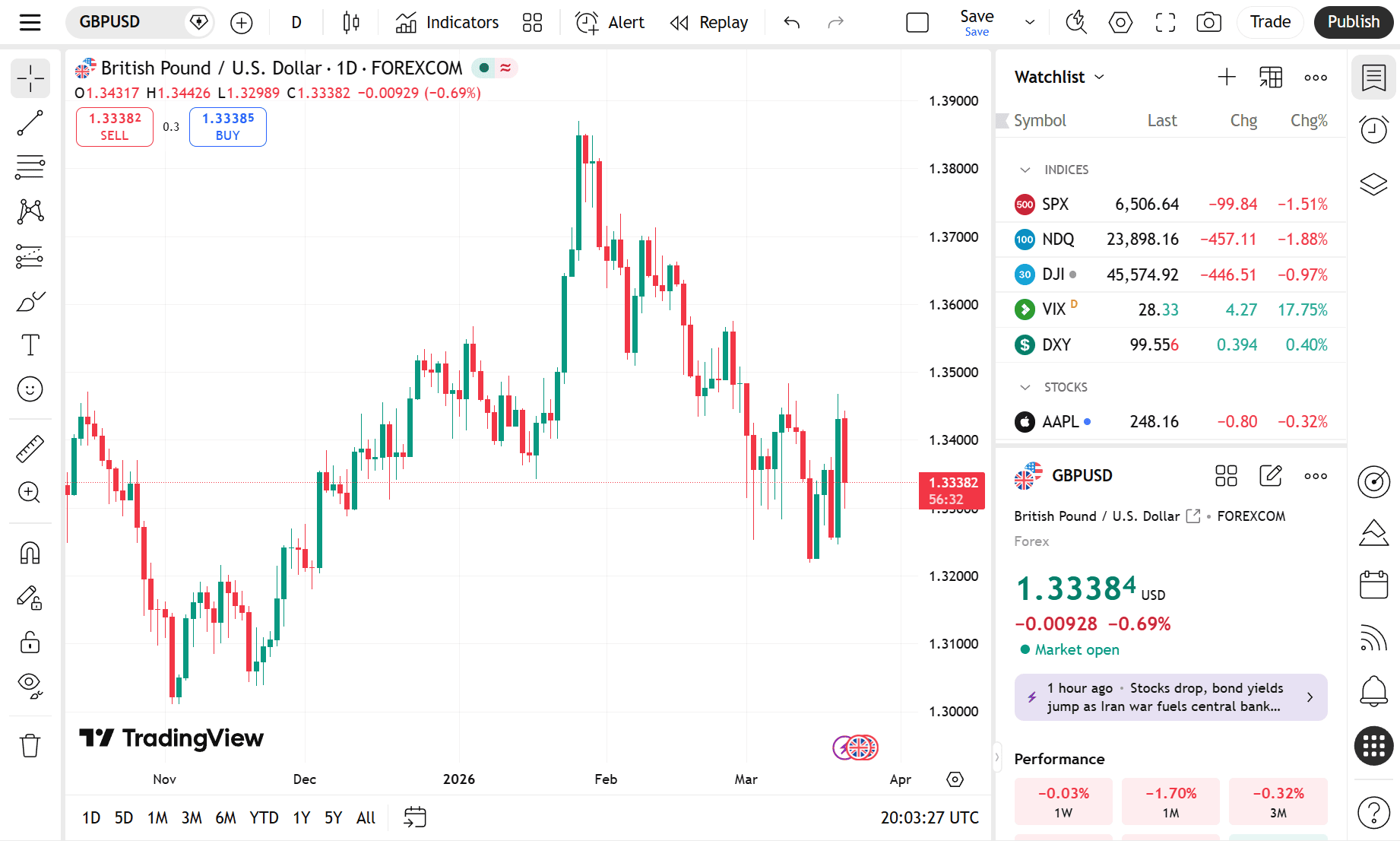This screenshot has height=841, width=1400.
Task: Select the ruler measure tool
Action: (x=30, y=449)
